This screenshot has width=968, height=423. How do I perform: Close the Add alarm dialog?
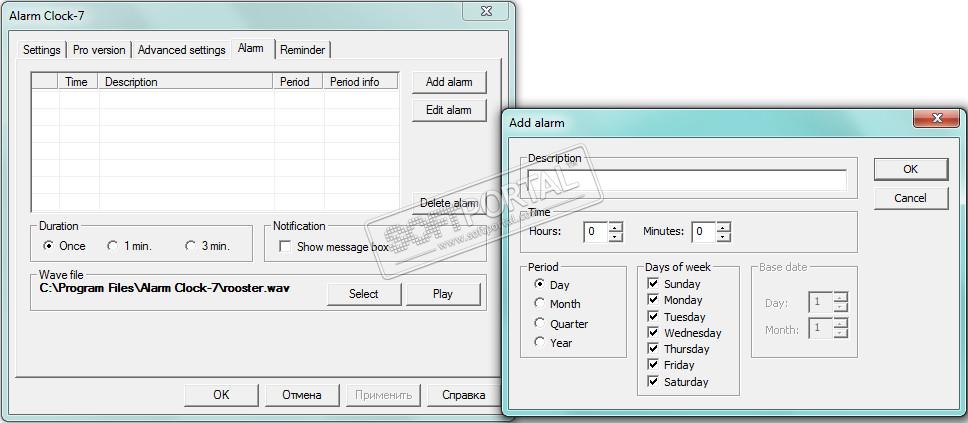[x=937, y=117]
